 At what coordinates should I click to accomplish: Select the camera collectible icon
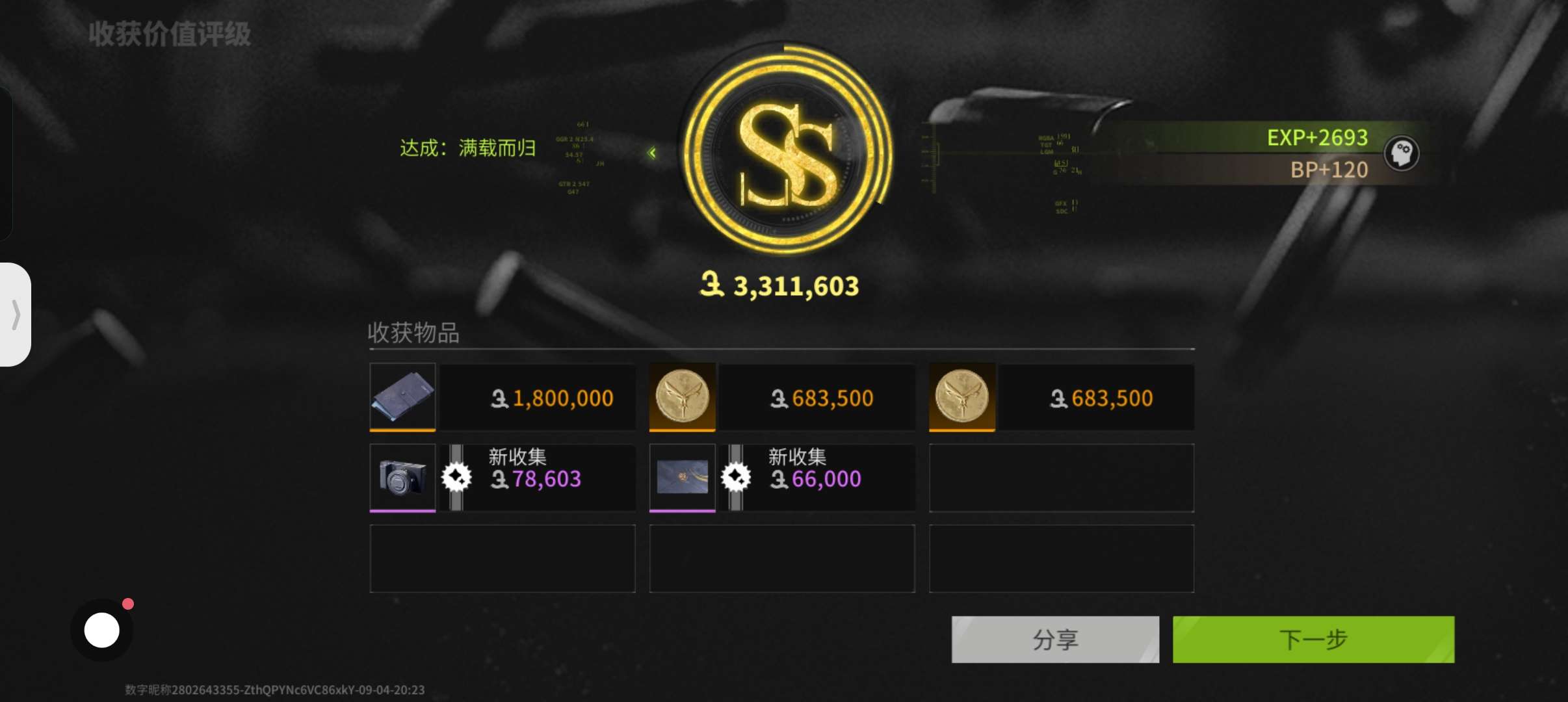click(x=402, y=478)
